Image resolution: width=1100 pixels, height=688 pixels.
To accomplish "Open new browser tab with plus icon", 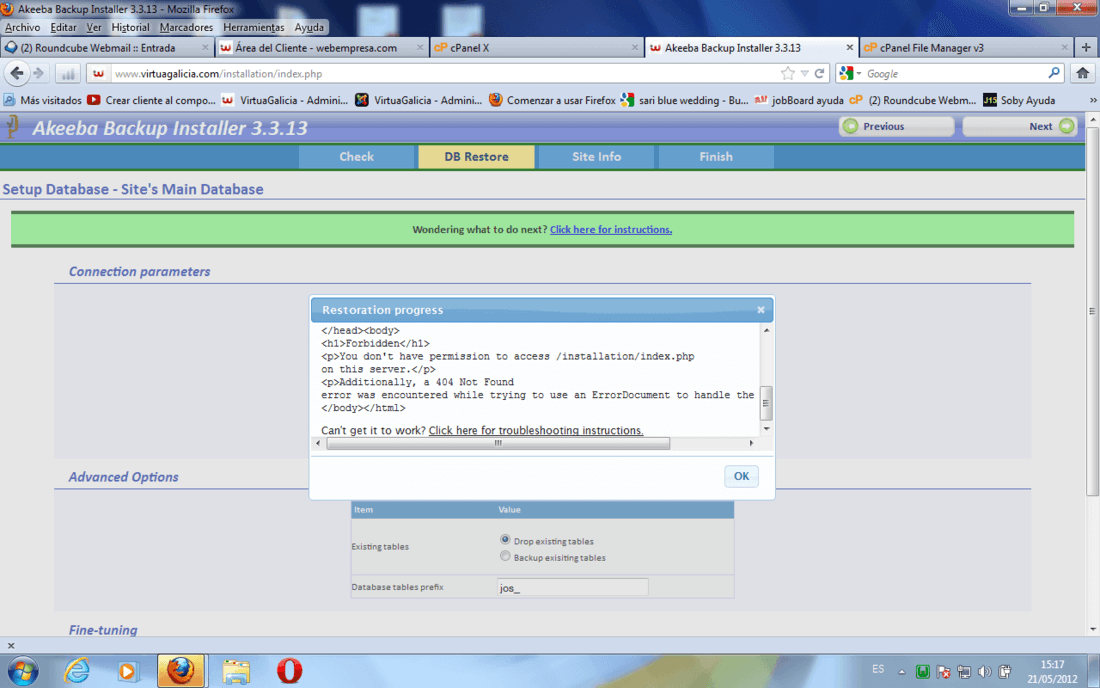I will (1086, 48).
